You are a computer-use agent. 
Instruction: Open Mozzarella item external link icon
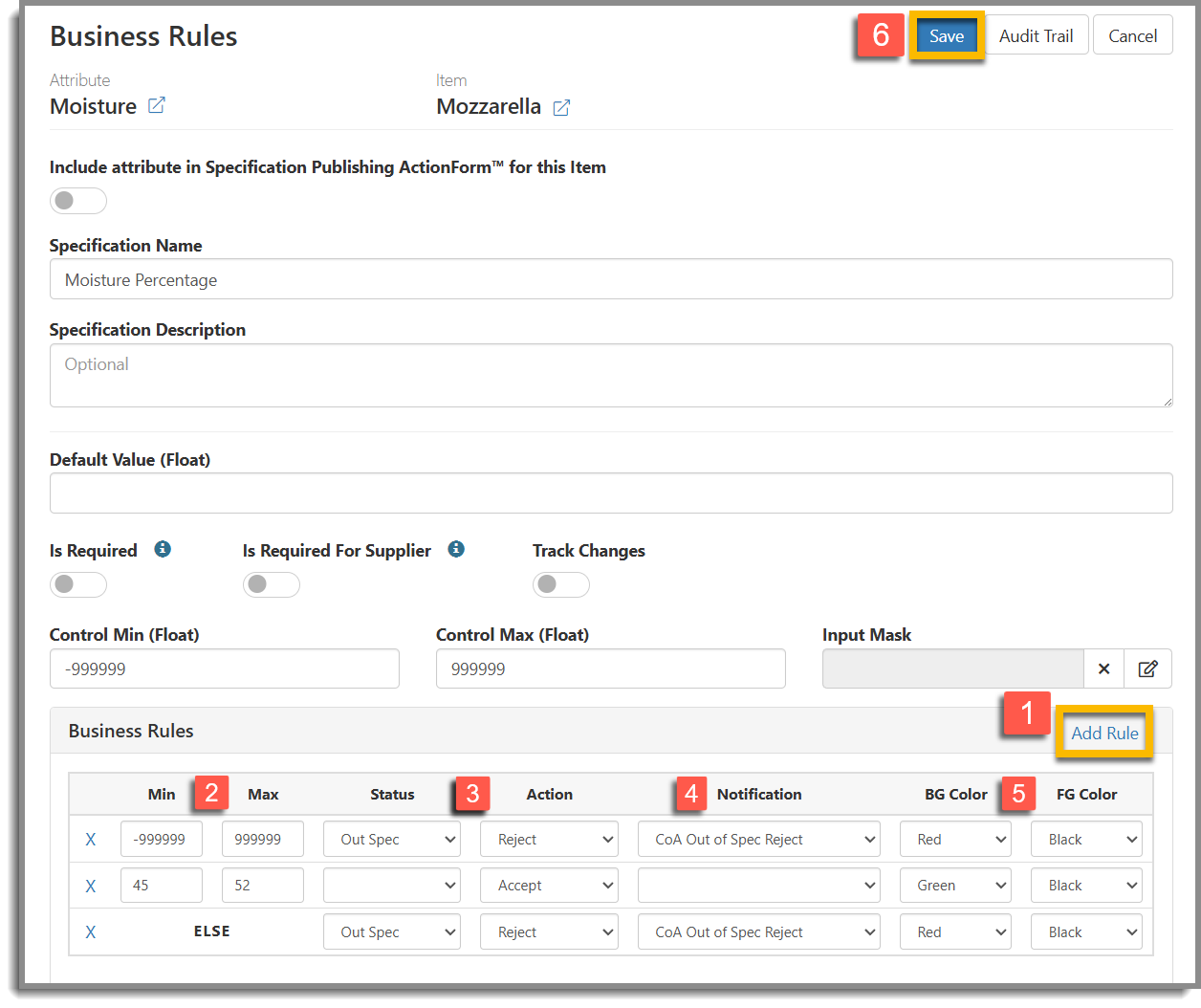[561, 107]
